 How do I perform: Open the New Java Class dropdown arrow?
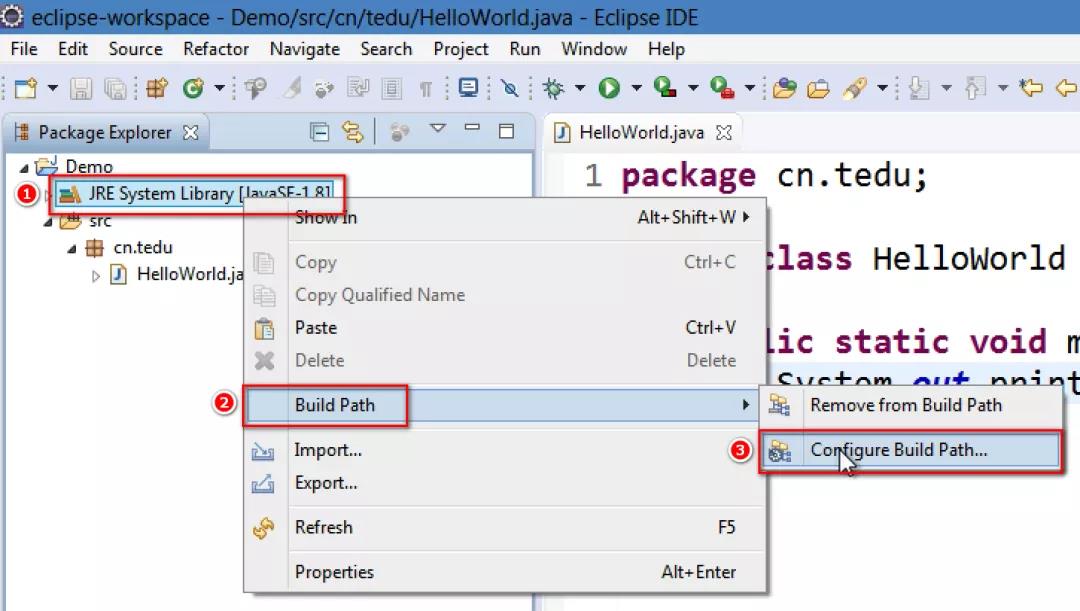220,88
